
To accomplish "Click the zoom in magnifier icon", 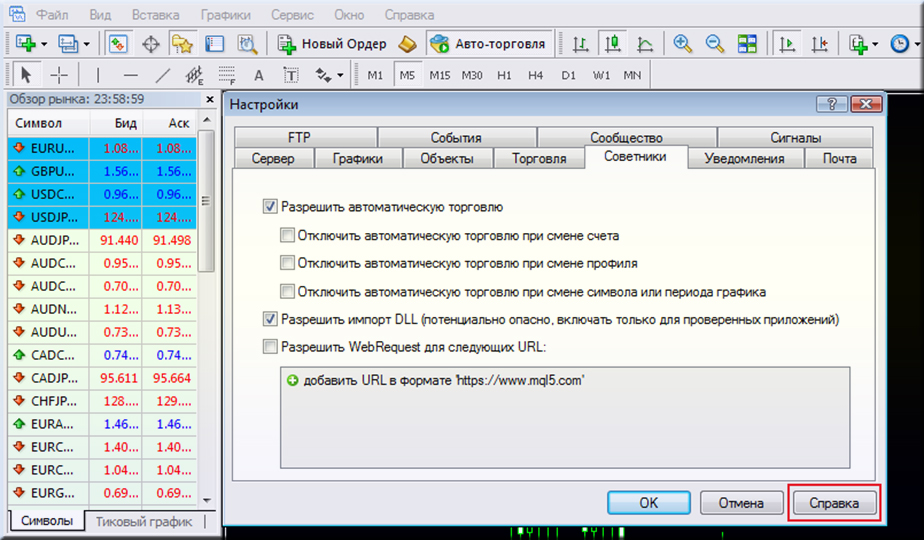I will click(x=683, y=44).
